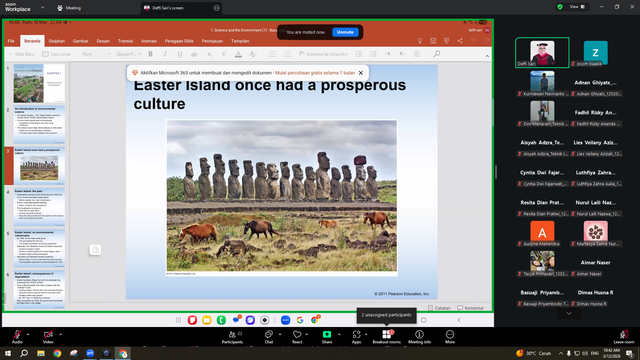
Task: Open the React emoji picker
Action: pyautogui.click(x=297, y=336)
